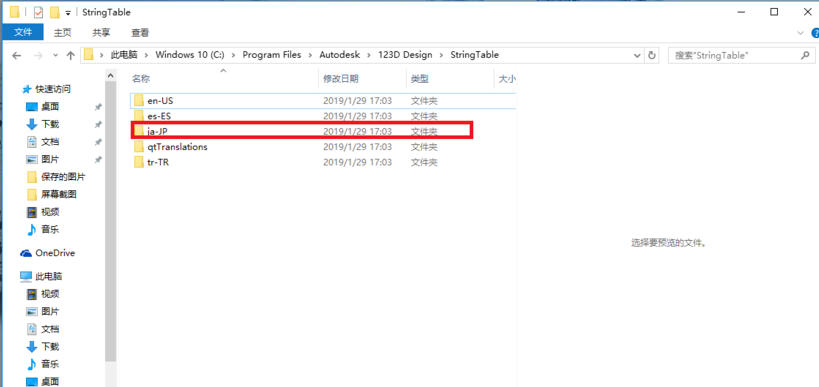The height and width of the screenshot is (387, 819).
Task: Click pin icon next to 桌面
Action: click(x=98, y=107)
